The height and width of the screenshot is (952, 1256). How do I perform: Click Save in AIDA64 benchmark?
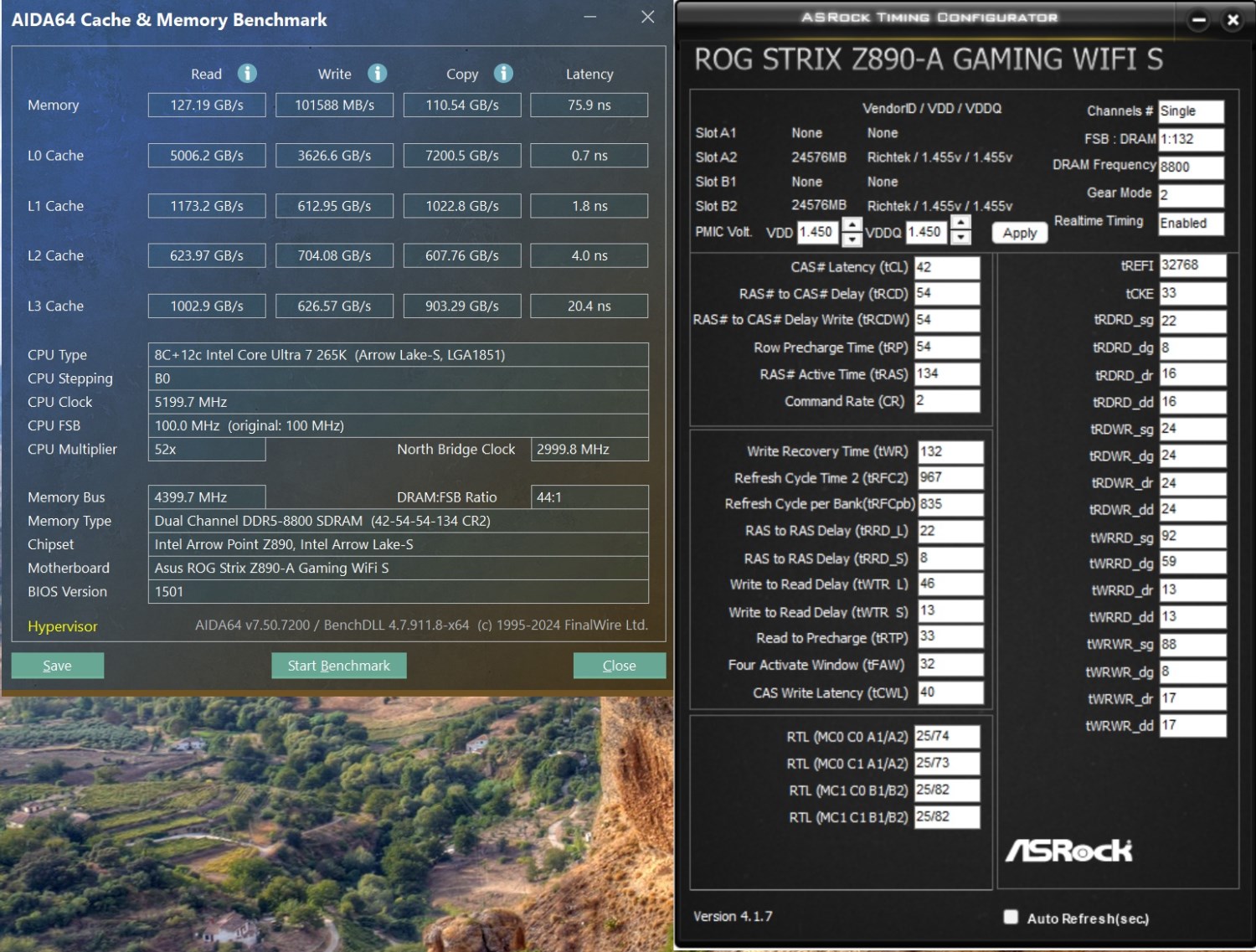(x=58, y=666)
